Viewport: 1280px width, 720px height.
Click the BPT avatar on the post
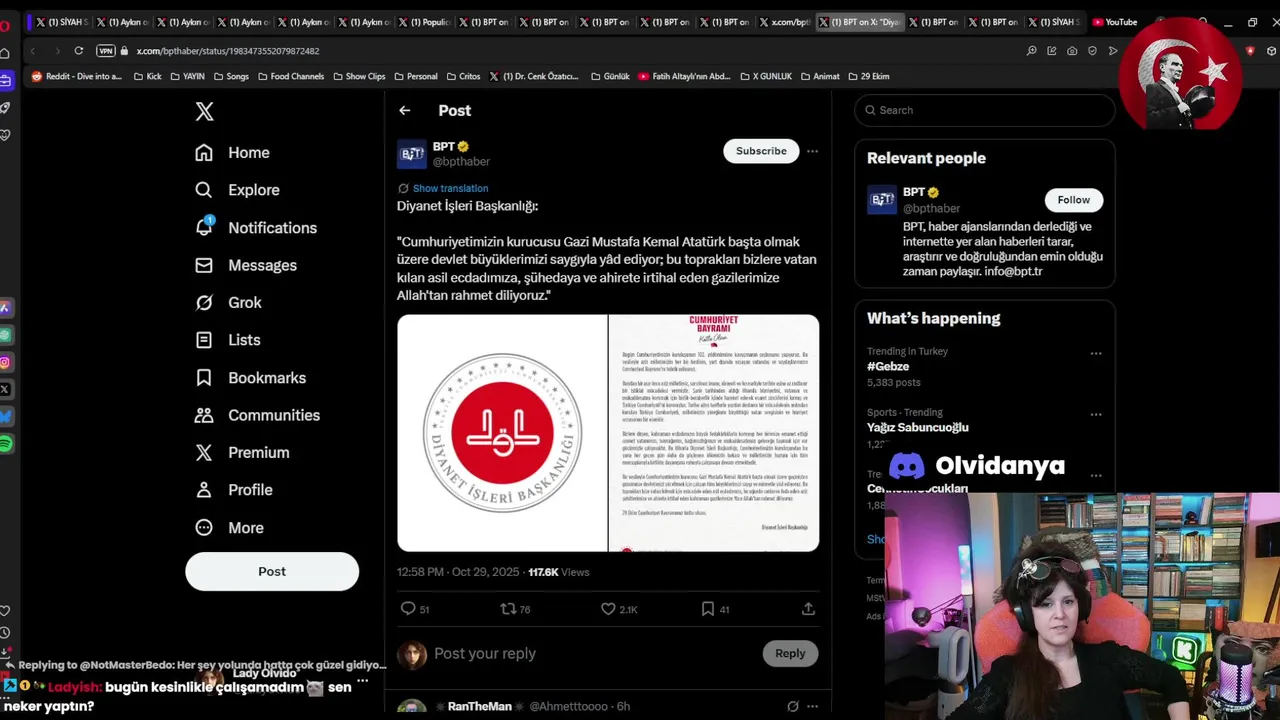(x=412, y=154)
